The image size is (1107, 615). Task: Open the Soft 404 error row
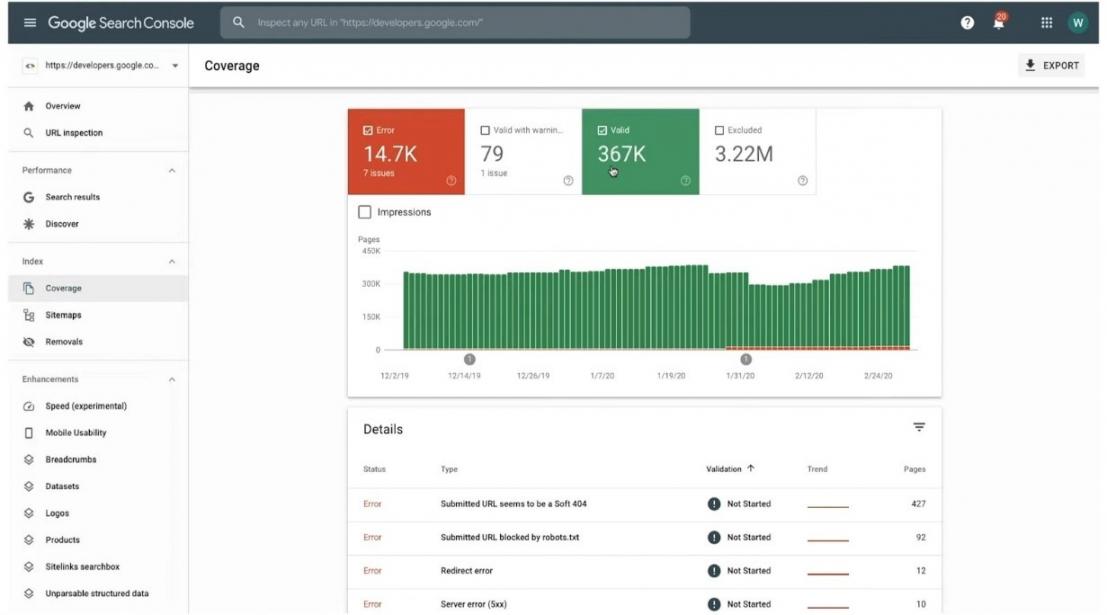click(513, 504)
